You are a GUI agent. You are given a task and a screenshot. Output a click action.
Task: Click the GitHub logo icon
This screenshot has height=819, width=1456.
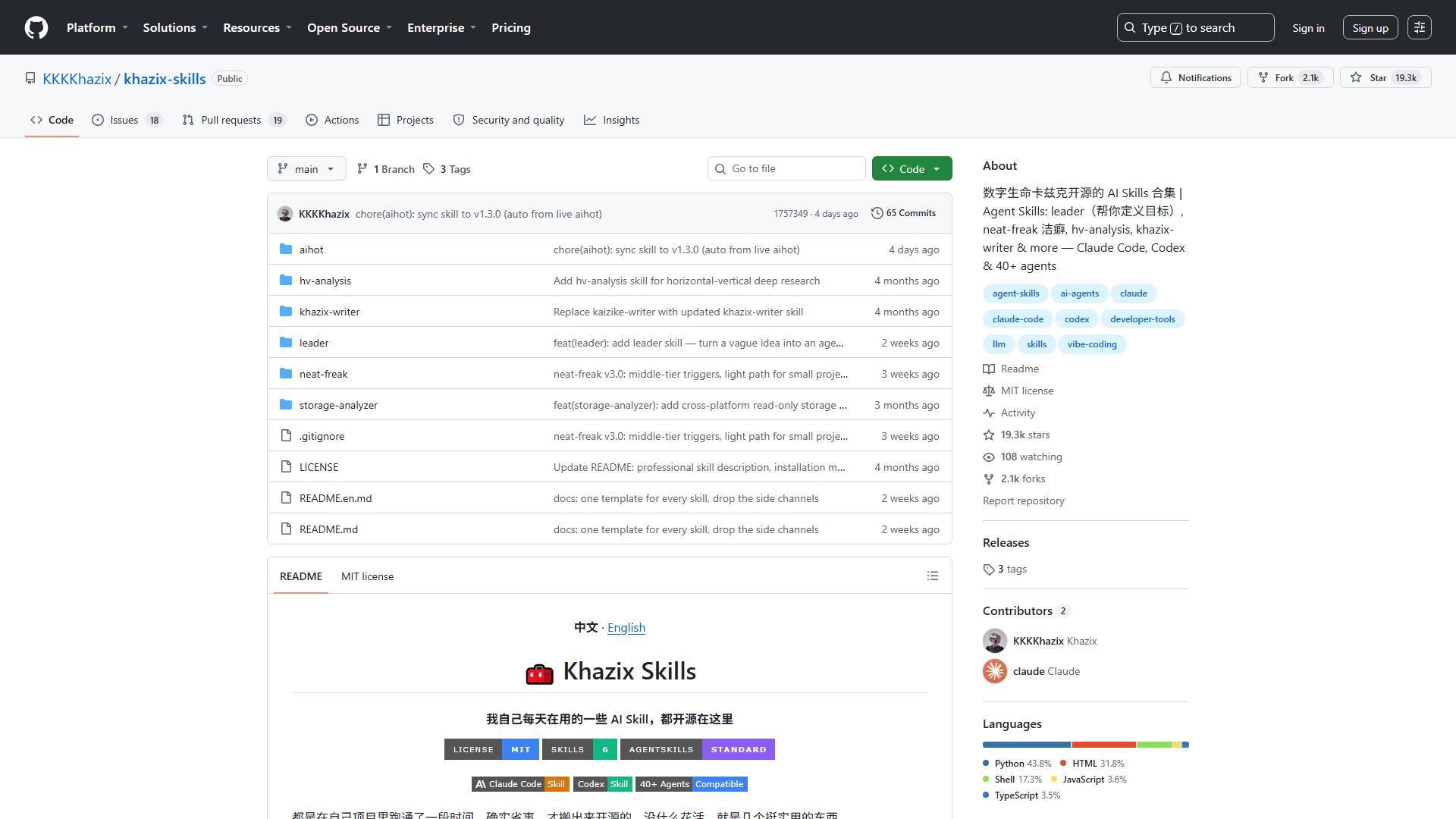pos(36,27)
